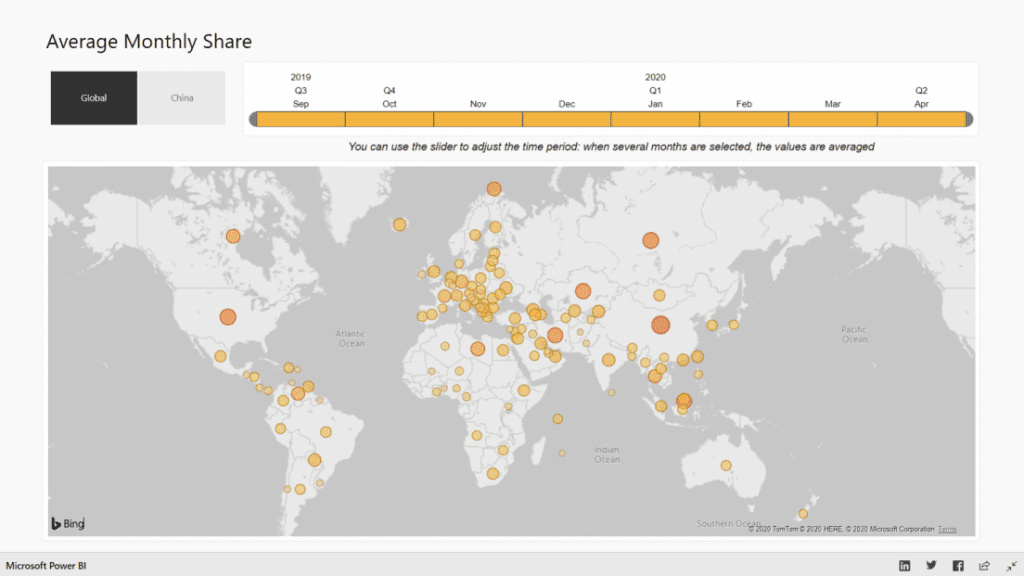Click the United States bubble on map
1024x576 pixels.
point(228,317)
